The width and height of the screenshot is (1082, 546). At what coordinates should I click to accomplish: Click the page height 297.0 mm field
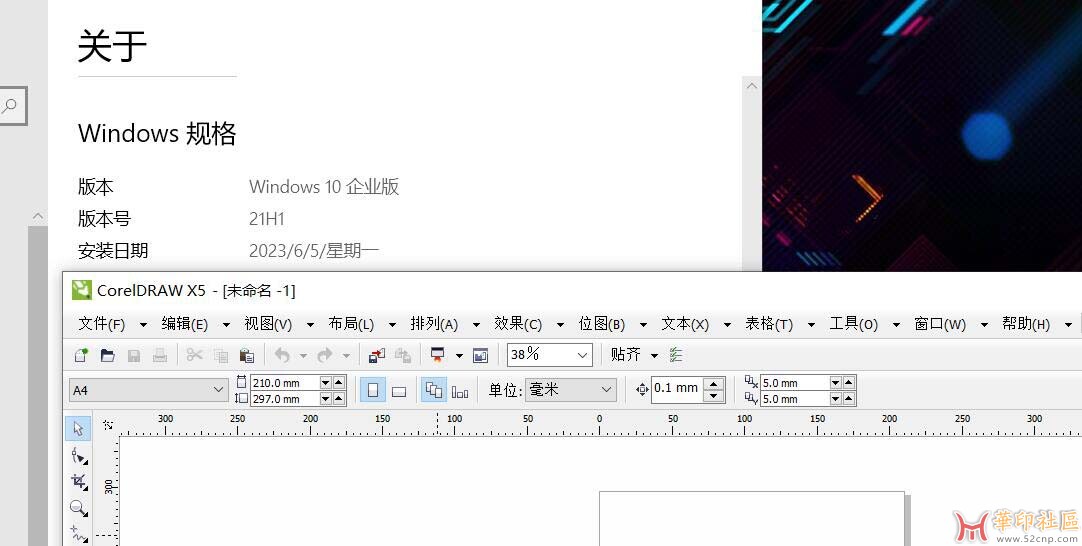[x=285, y=398]
